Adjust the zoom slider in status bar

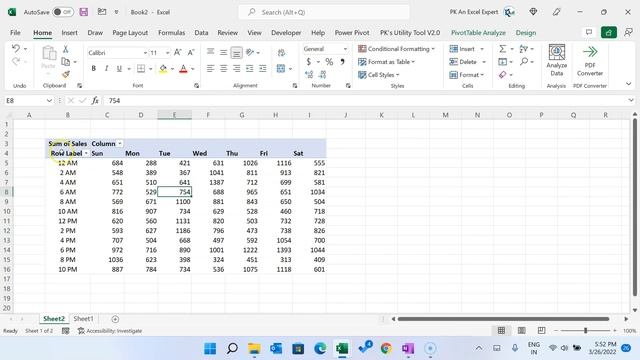(585, 330)
